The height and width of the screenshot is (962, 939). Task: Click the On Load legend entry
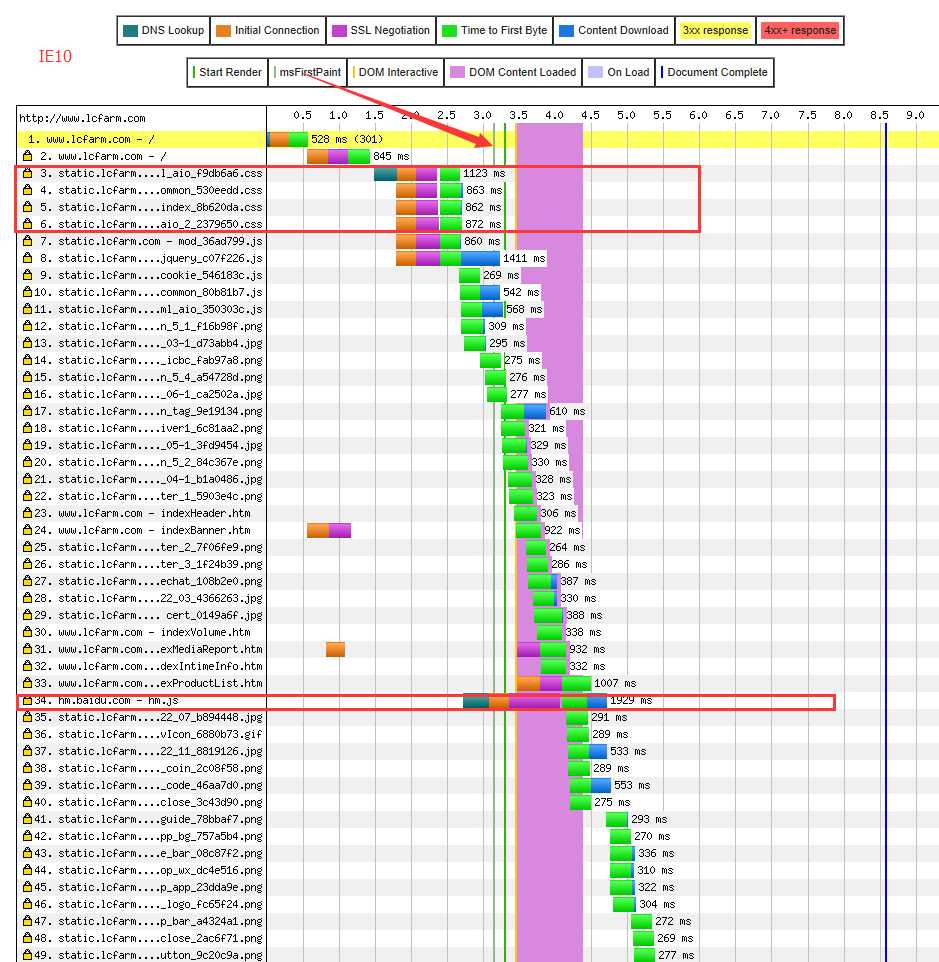pyautogui.click(x=618, y=72)
